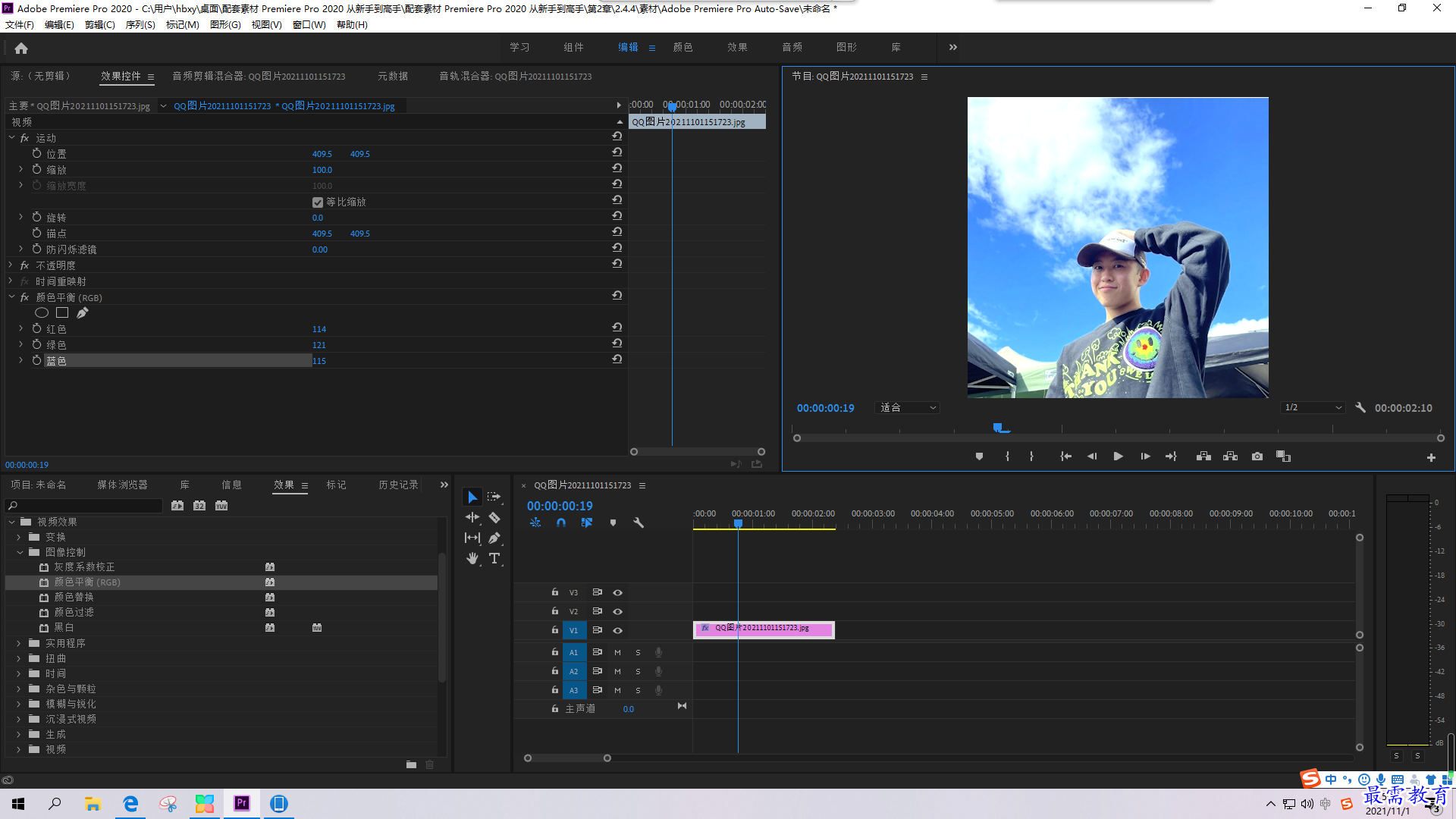
Task: Filter accelerated effects in Effects panel
Action: [x=177, y=506]
